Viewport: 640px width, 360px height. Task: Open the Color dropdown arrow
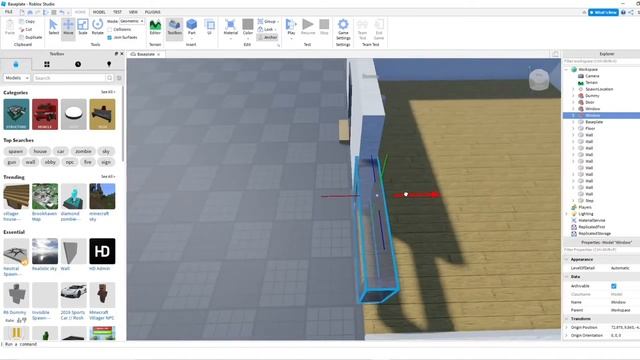point(248,39)
